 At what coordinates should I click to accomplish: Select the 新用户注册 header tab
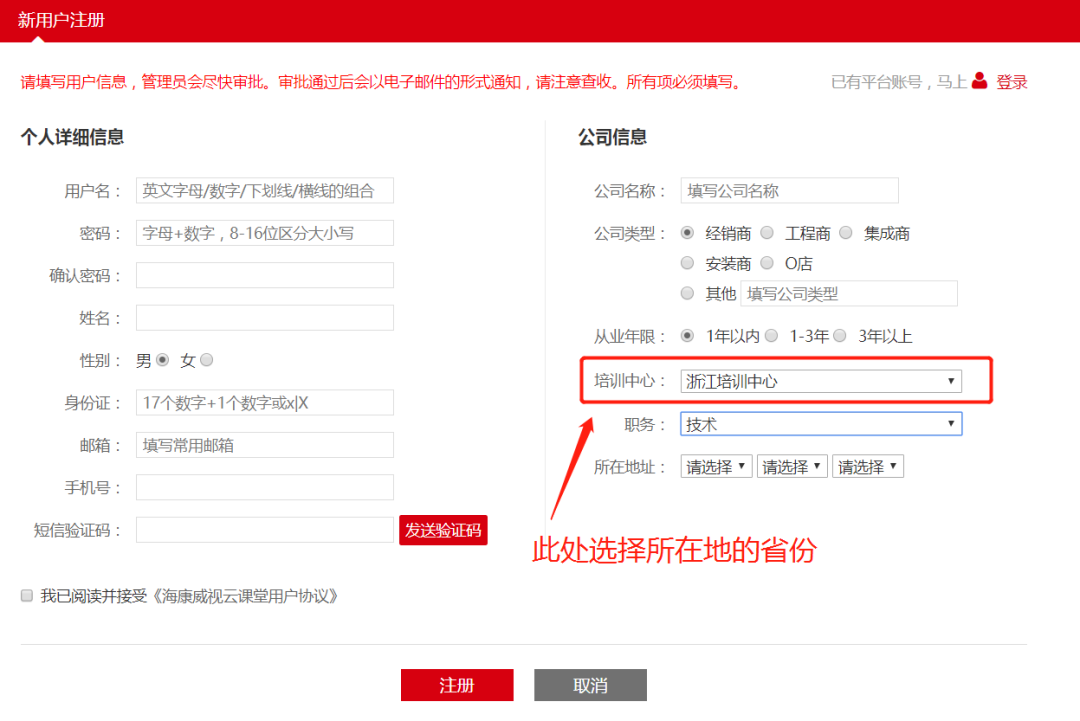point(61,20)
